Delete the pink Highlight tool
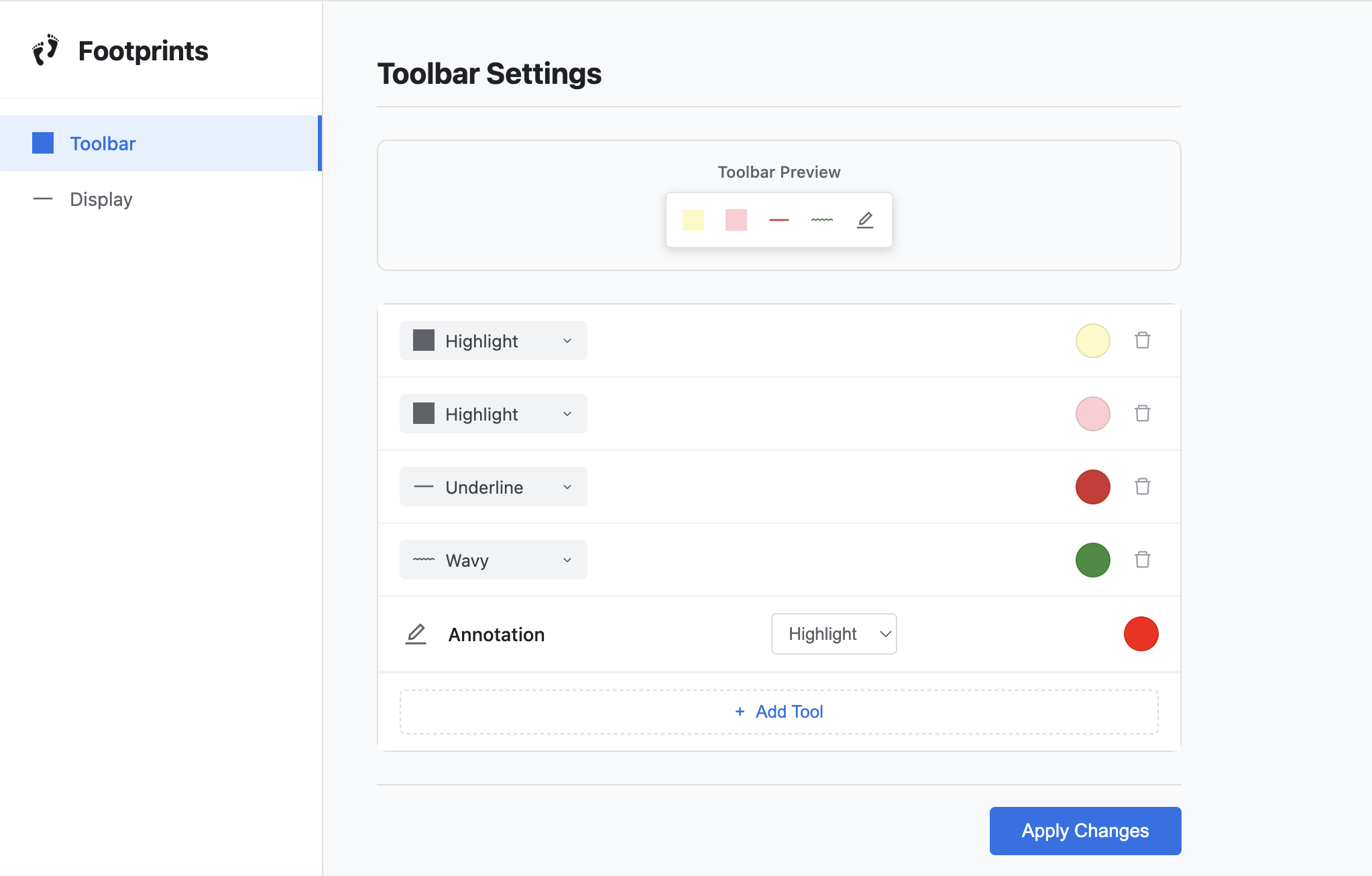1372x876 pixels. pos(1142,414)
